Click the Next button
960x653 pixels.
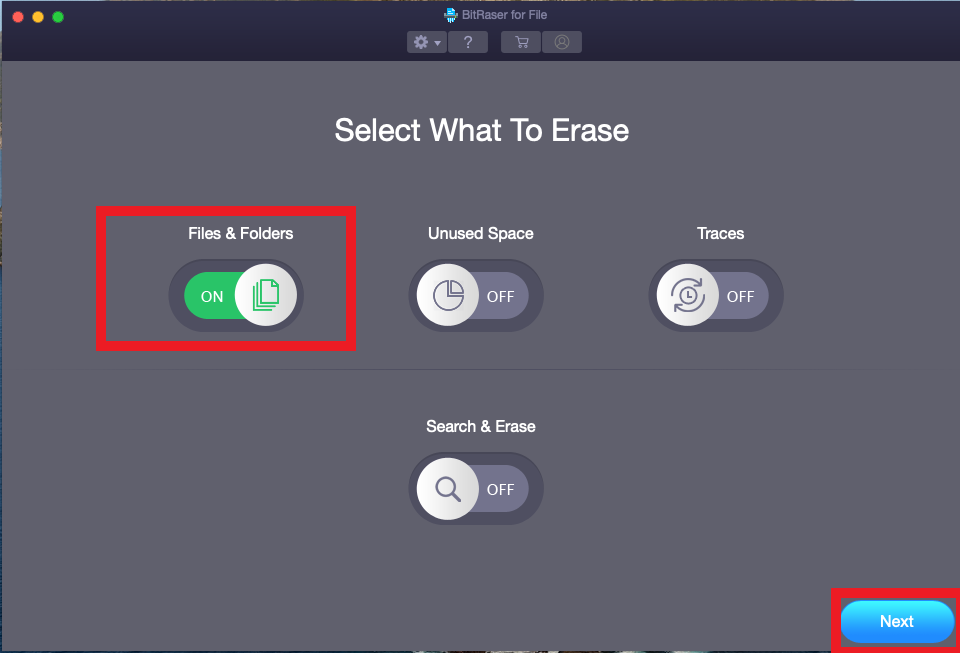click(x=897, y=621)
